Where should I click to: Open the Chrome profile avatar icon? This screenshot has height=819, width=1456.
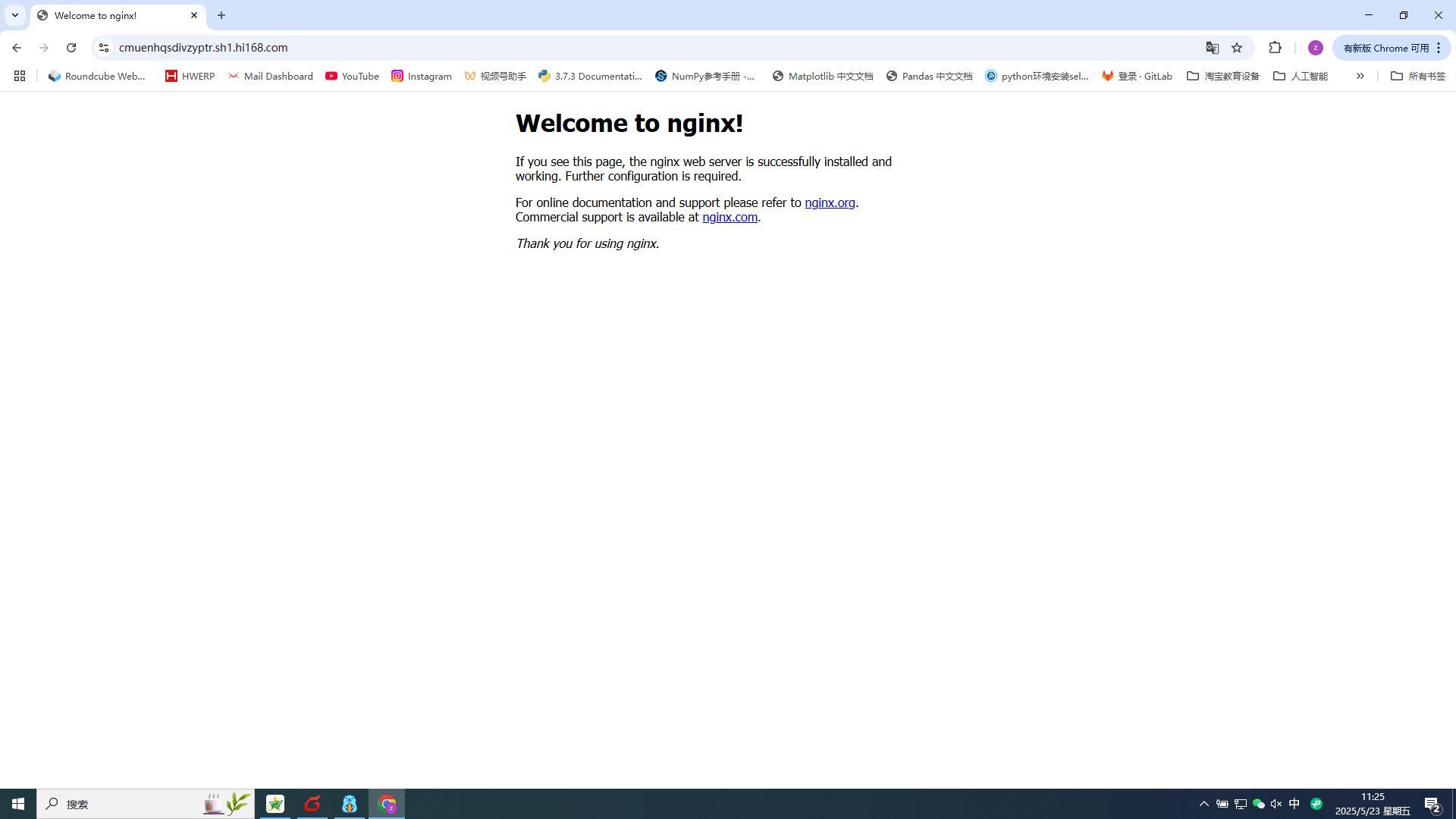click(1315, 48)
